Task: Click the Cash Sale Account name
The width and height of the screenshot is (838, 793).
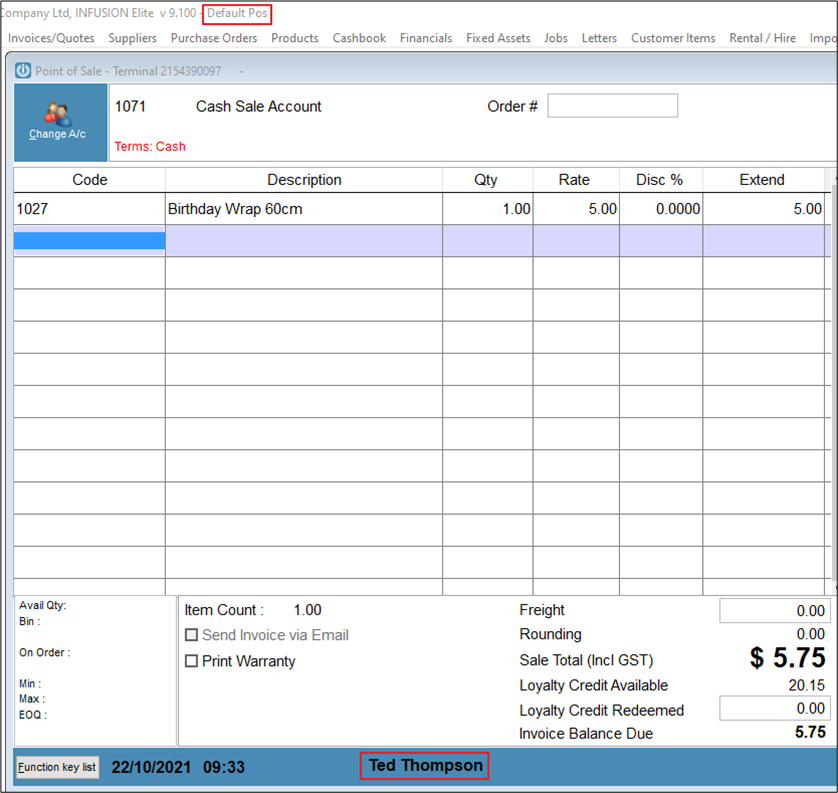Action: click(259, 106)
